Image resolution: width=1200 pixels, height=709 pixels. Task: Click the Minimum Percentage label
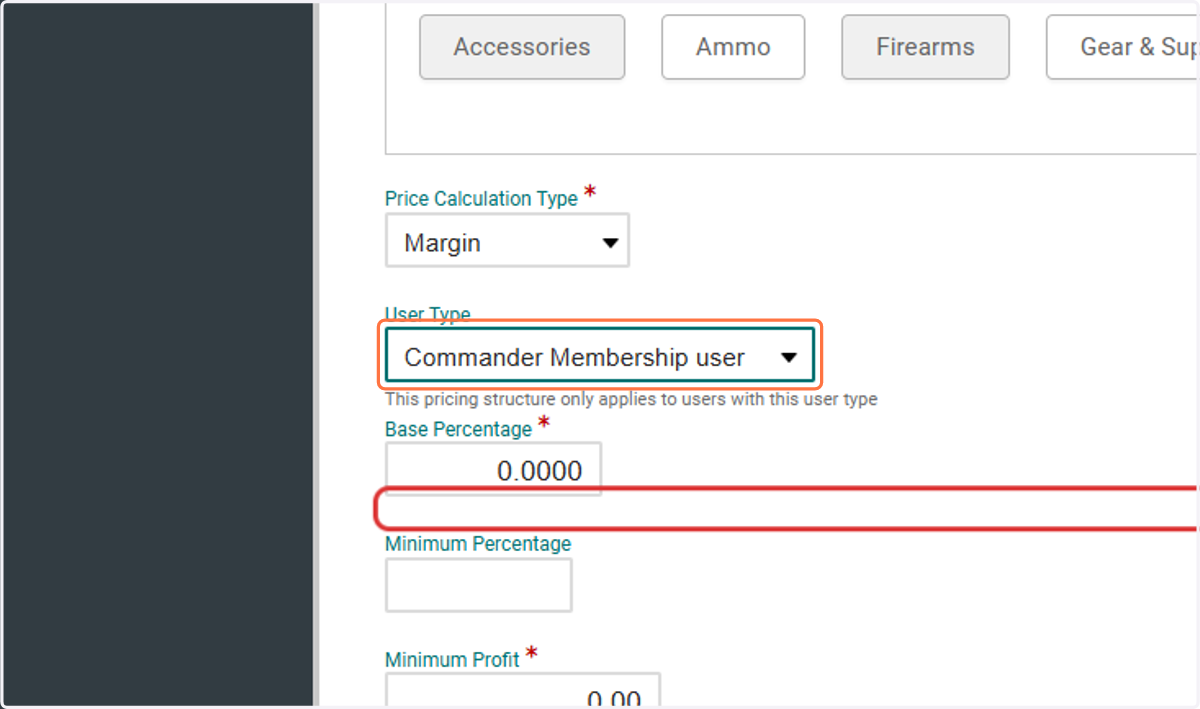478,544
